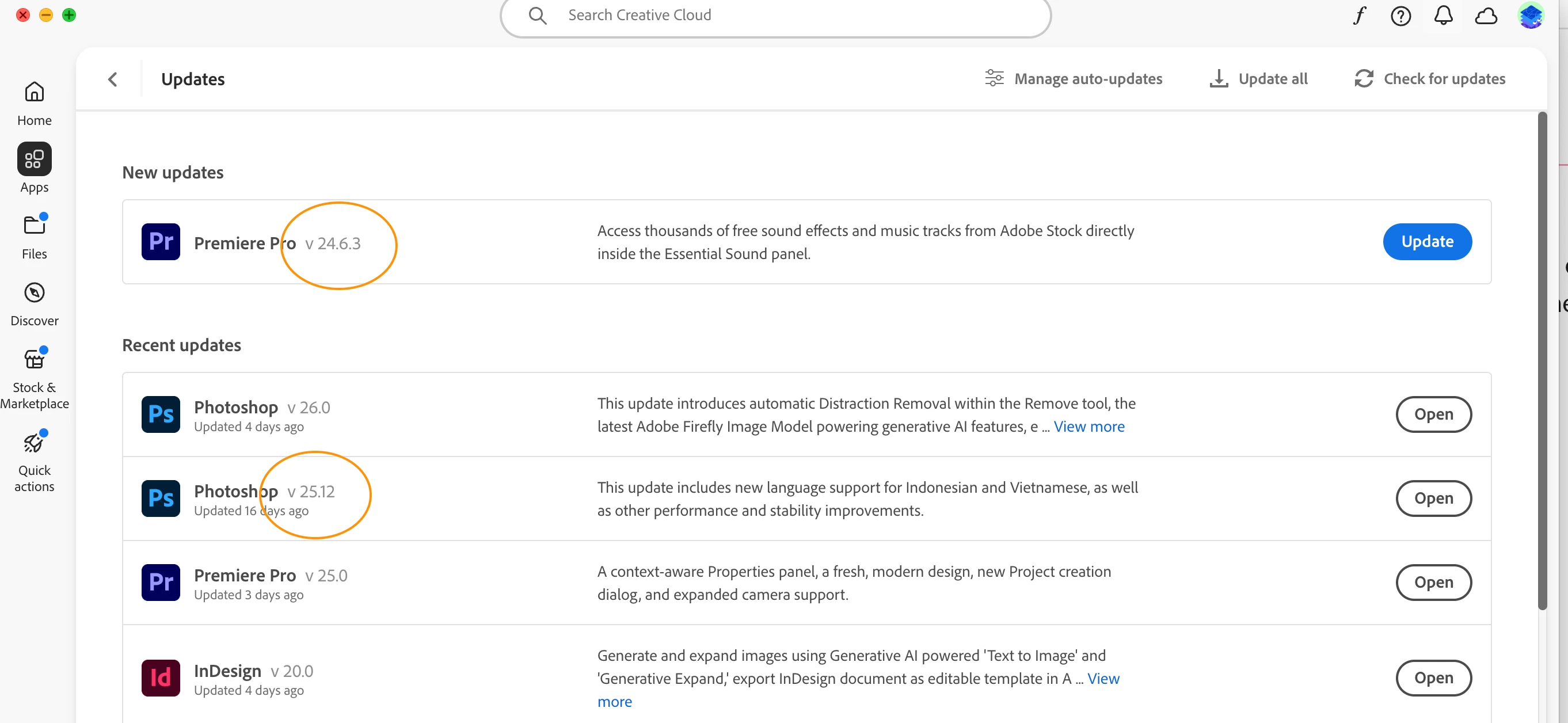The width and height of the screenshot is (1568, 723).
Task: Open the account profile avatar
Action: click(1529, 15)
